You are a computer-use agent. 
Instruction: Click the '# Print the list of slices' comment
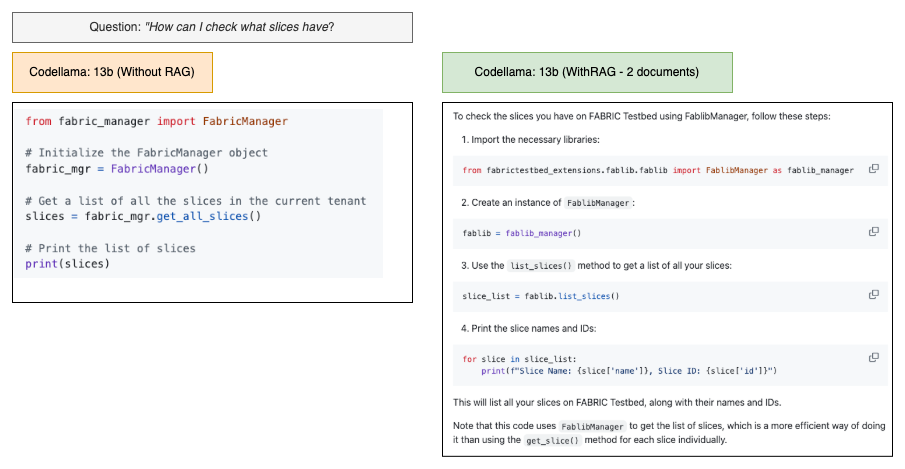(x=110, y=248)
